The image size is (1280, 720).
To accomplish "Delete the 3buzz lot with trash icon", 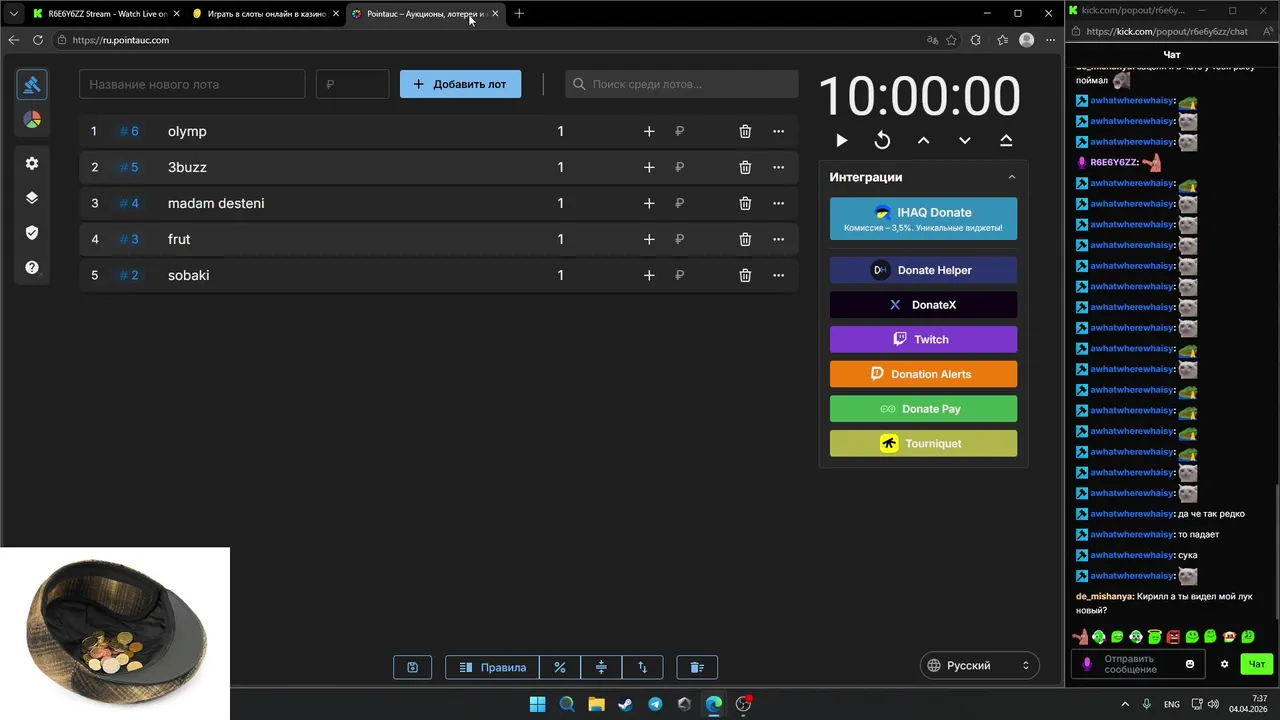I will 745,167.
